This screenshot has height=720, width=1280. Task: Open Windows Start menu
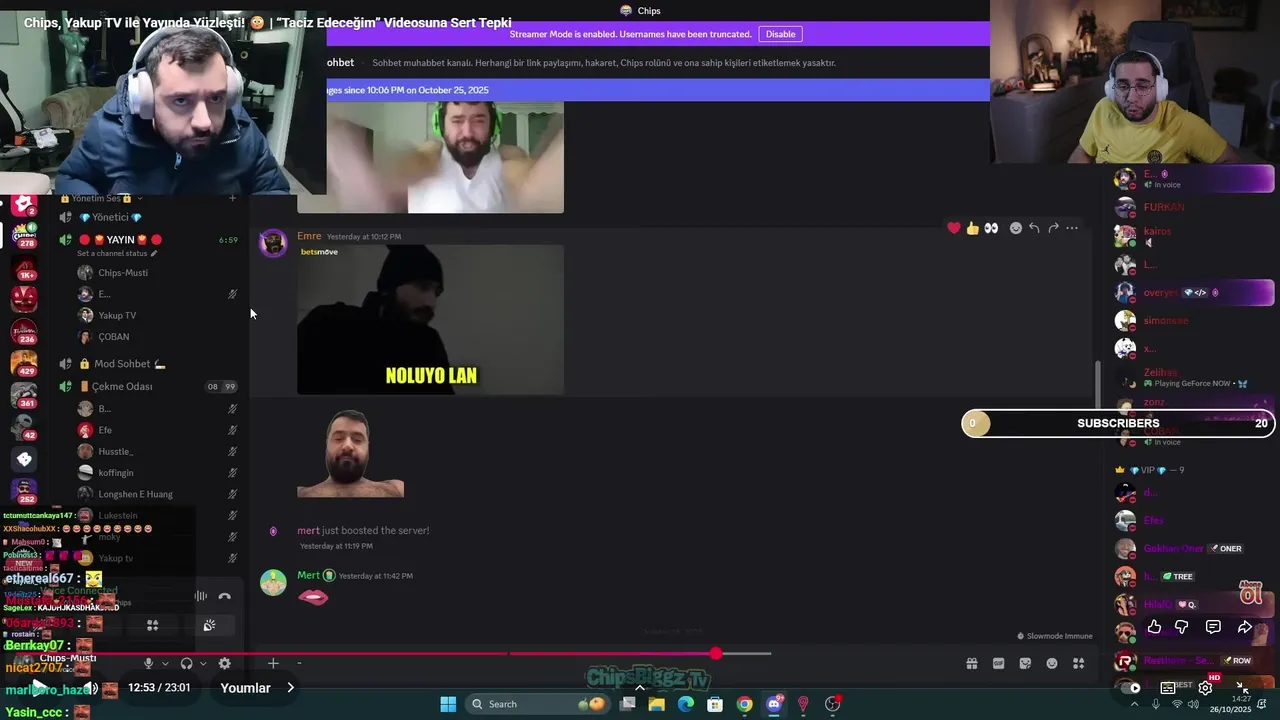(x=448, y=704)
